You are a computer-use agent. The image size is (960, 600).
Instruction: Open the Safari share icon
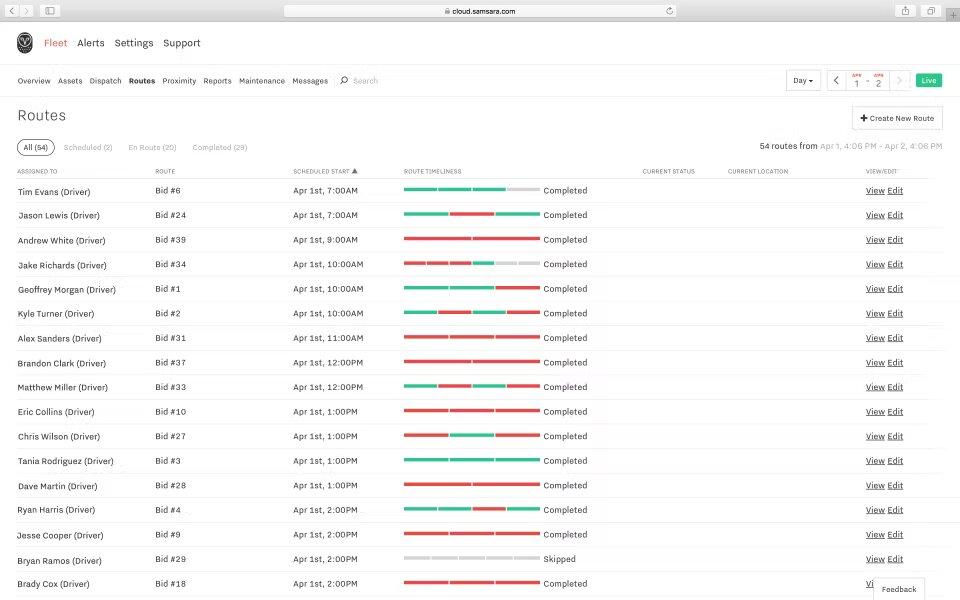pos(906,11)
